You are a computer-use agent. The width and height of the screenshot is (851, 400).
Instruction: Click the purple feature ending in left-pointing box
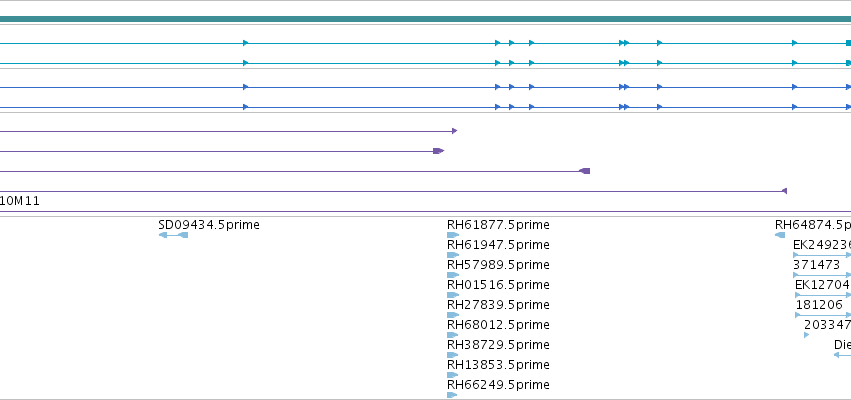(295, 171)
